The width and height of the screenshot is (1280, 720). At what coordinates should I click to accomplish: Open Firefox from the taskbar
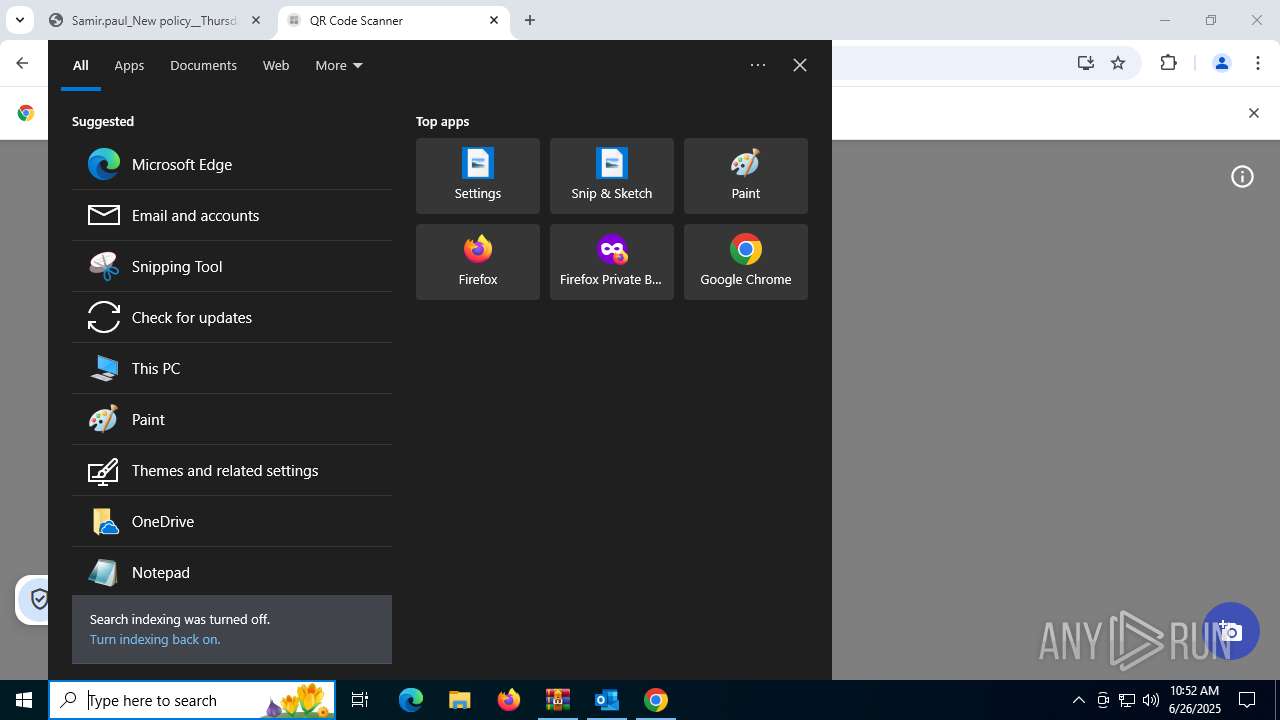click(509, 700)
